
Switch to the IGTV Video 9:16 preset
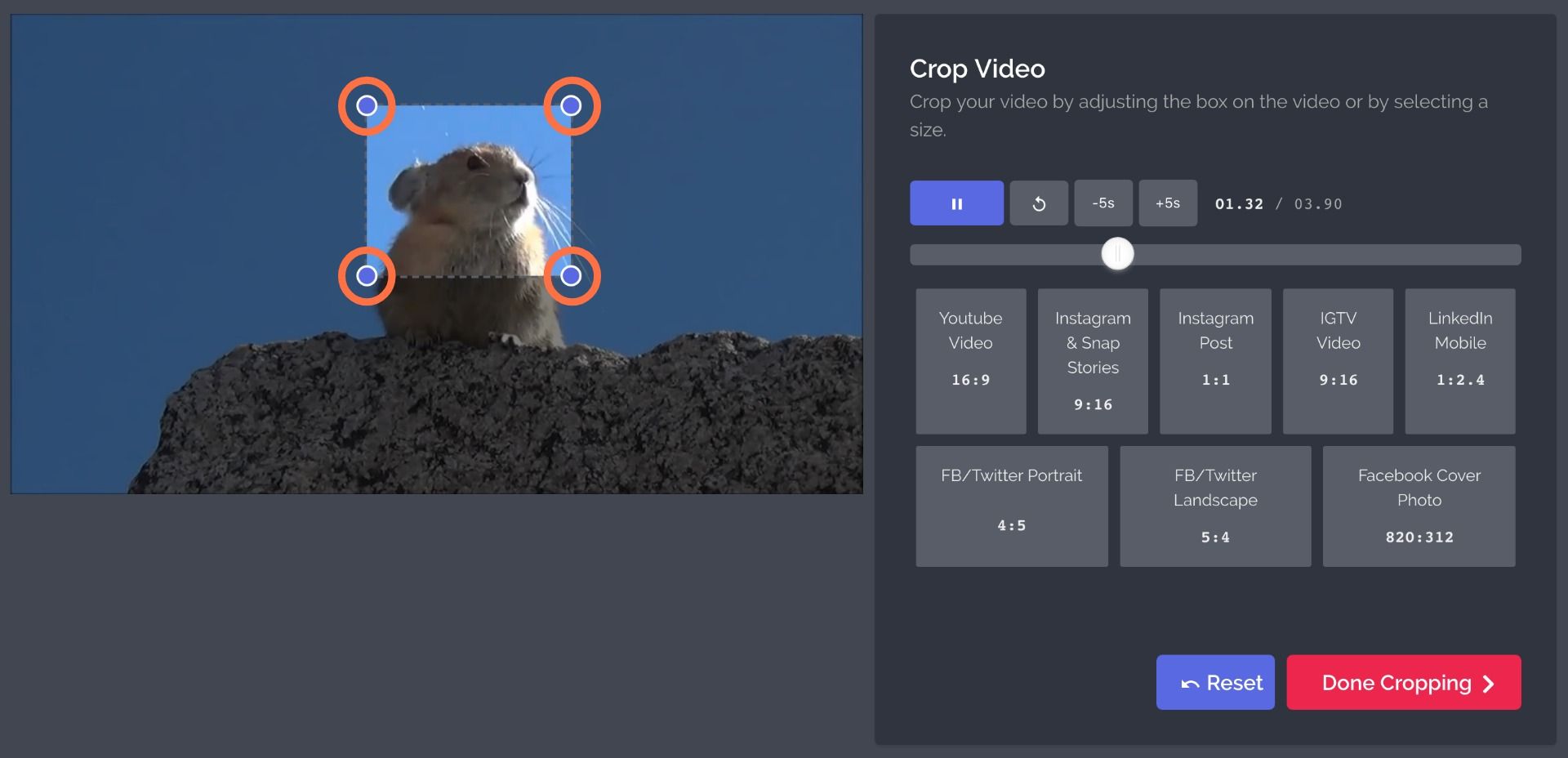pos(1338,361)
